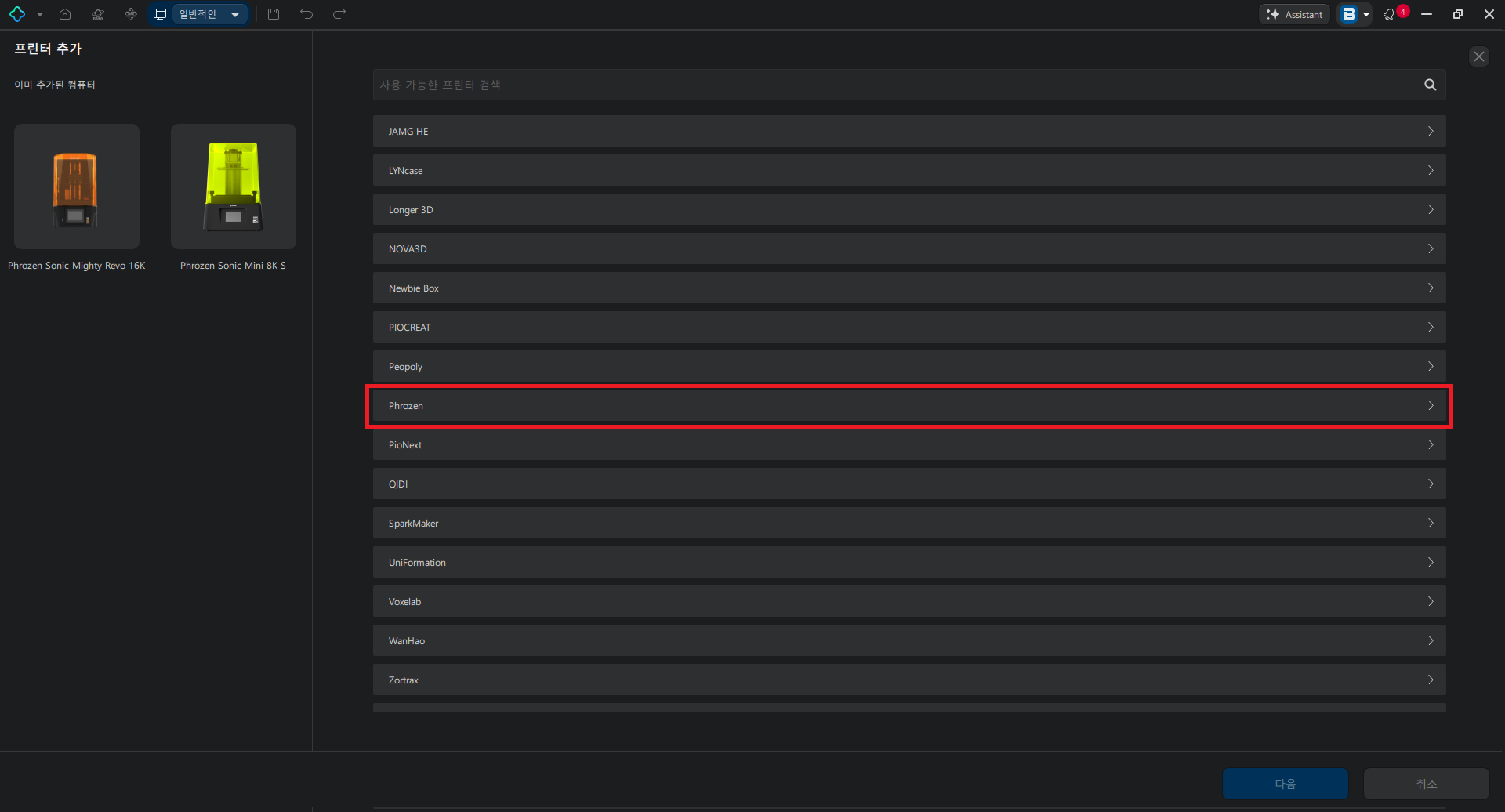Select the Longer 3D brand entry
The height and width of the screenshot is (812, 1505).
909,210
